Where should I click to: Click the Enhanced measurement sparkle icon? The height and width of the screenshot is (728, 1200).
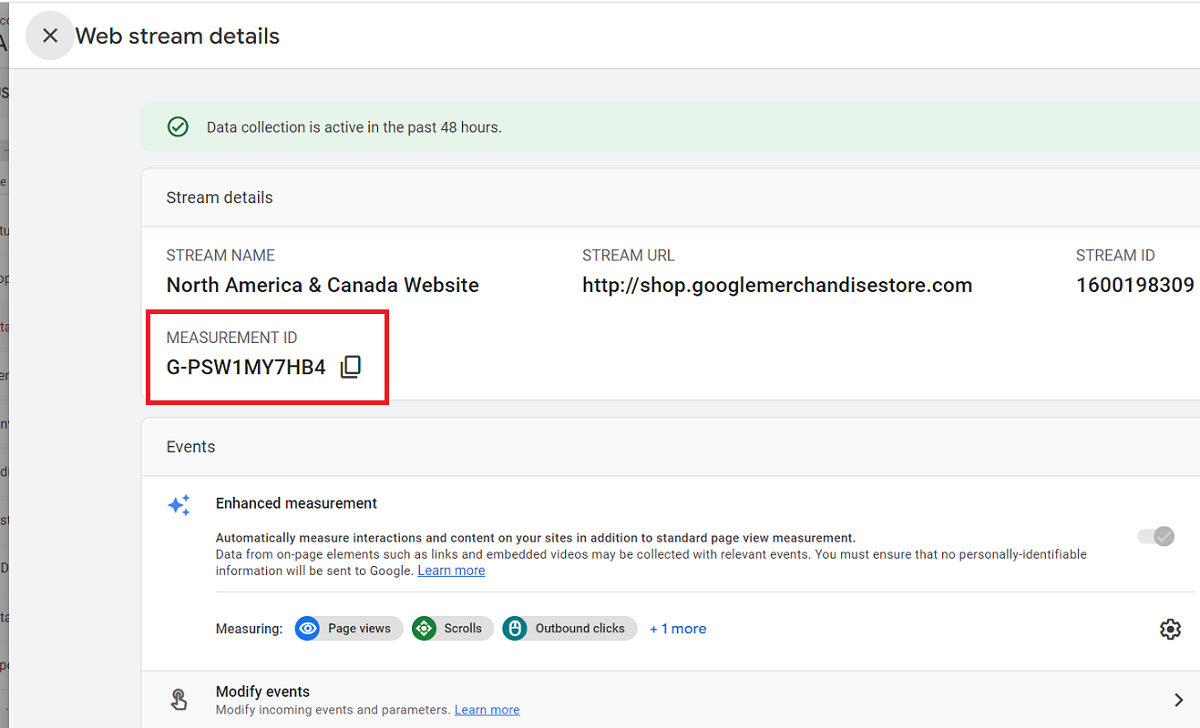pos(179,505)
